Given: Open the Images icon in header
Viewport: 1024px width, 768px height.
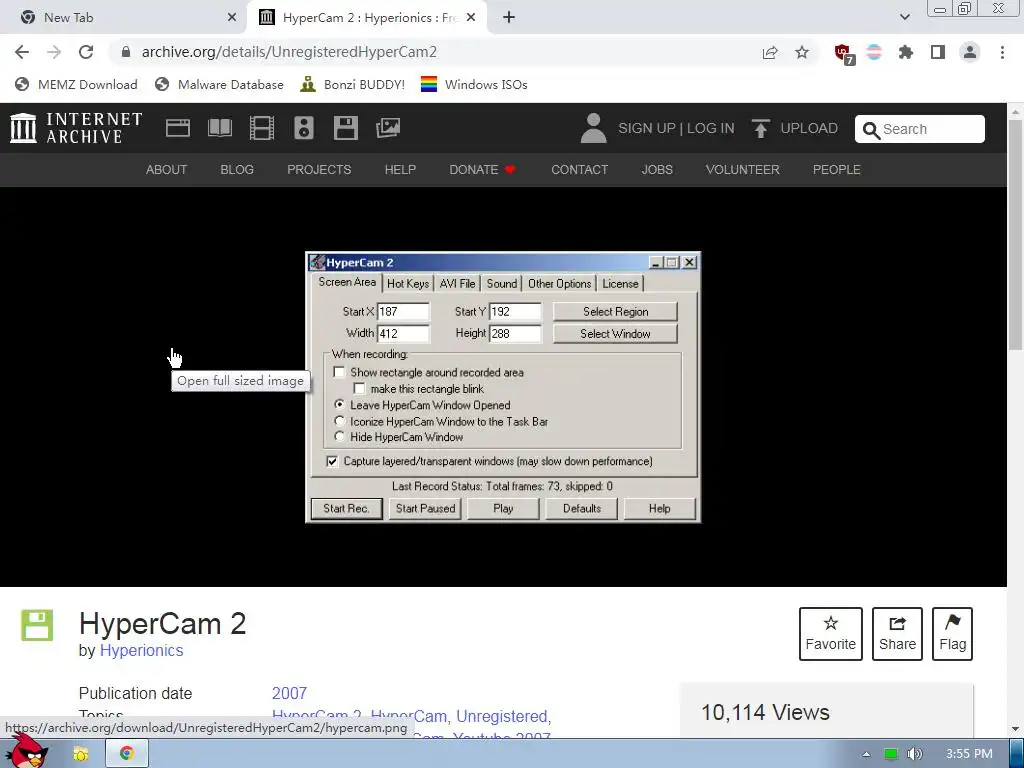Looking at the screenshot, I should [x=388, y=128].
